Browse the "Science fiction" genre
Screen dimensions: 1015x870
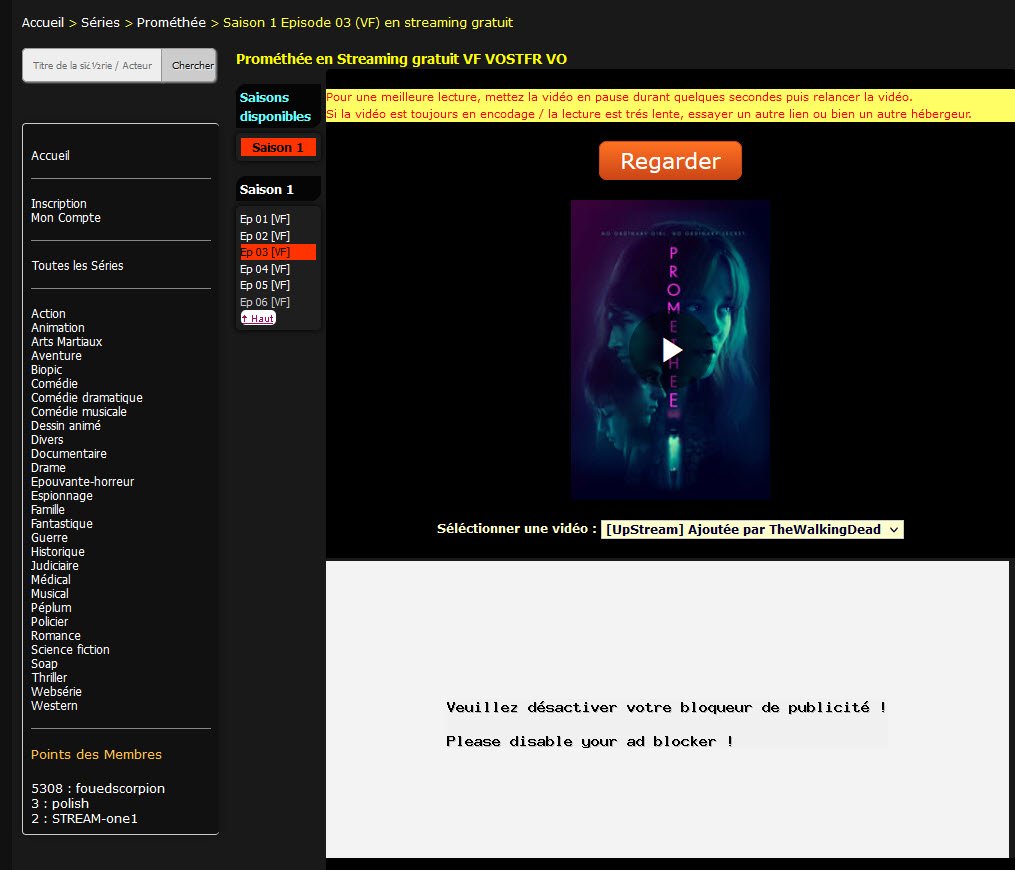pyautogui.click(x=69, y=649)
